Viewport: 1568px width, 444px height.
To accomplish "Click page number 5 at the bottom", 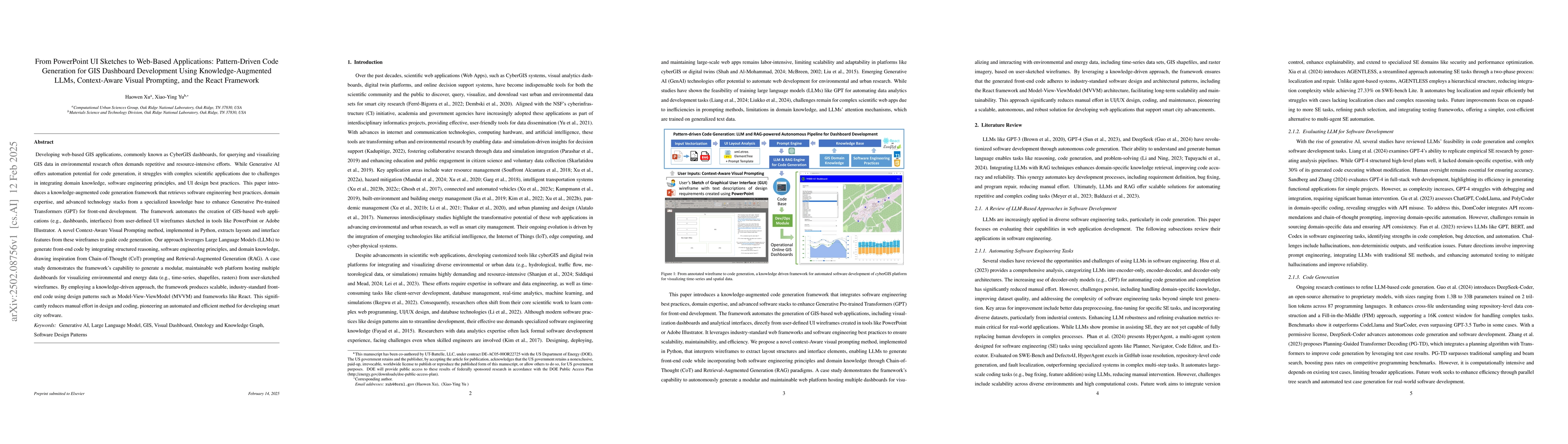I will (x=1411, y=393).
